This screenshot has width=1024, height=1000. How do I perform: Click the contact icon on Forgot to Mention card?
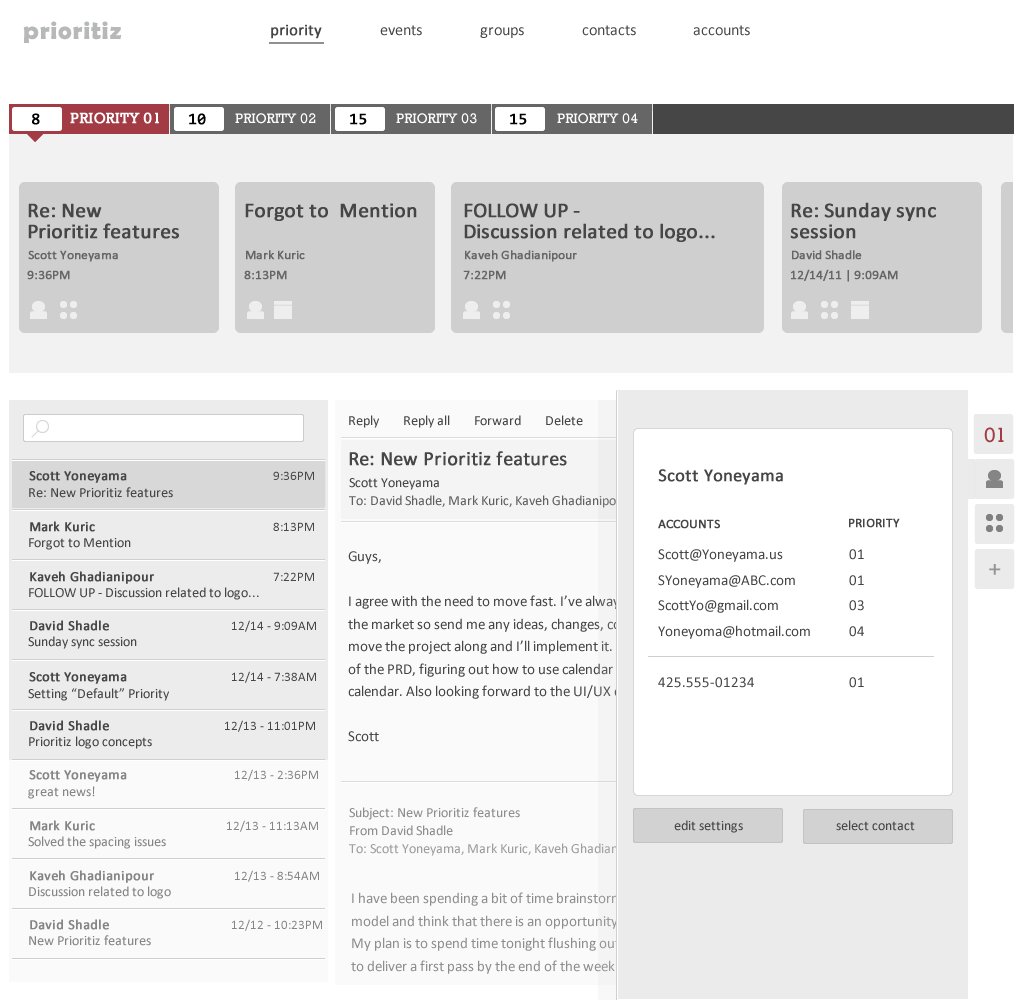(255, 310)
